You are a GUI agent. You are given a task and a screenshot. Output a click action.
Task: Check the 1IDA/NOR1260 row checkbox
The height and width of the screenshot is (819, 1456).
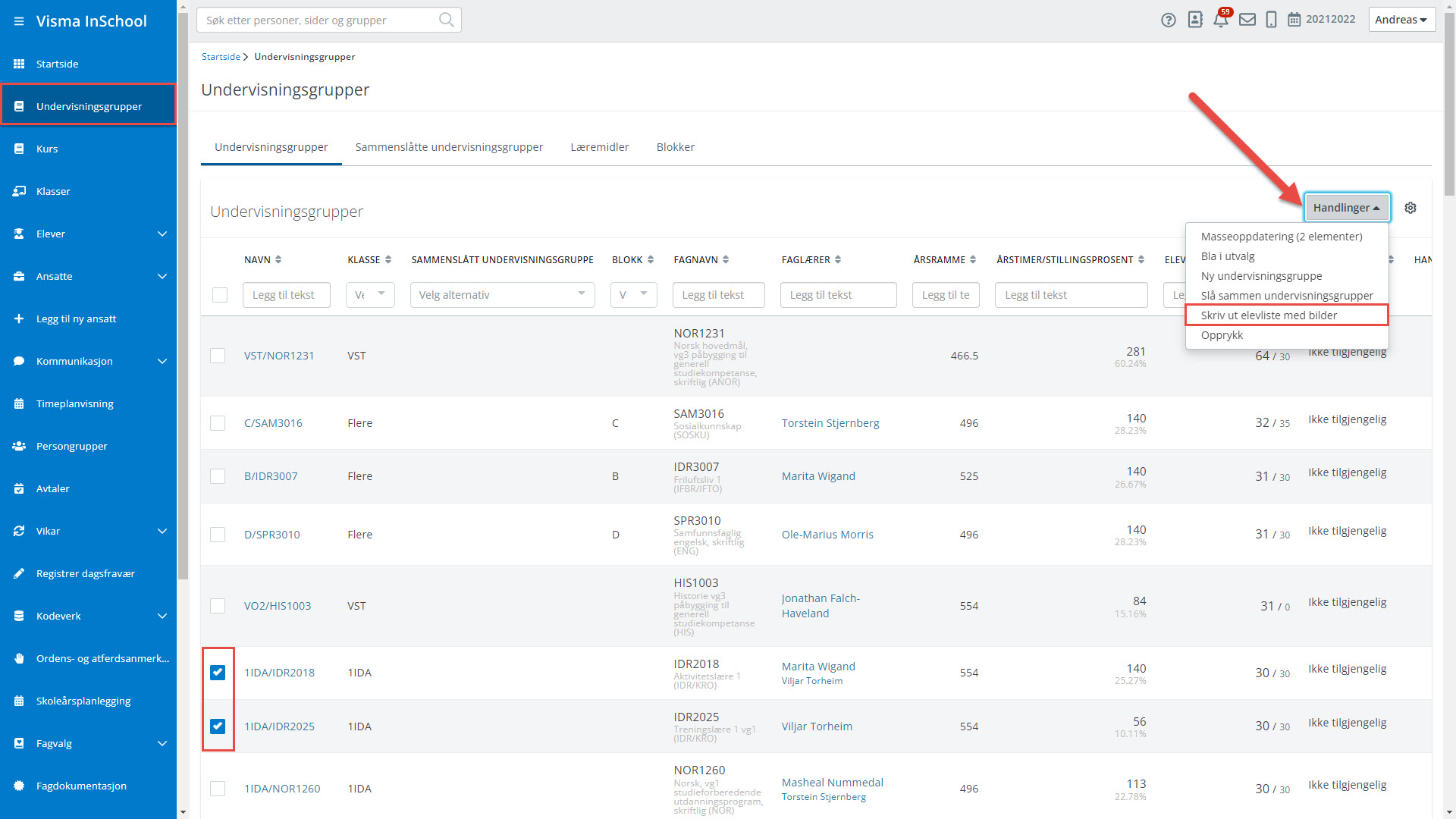click(x=218, y=789)
